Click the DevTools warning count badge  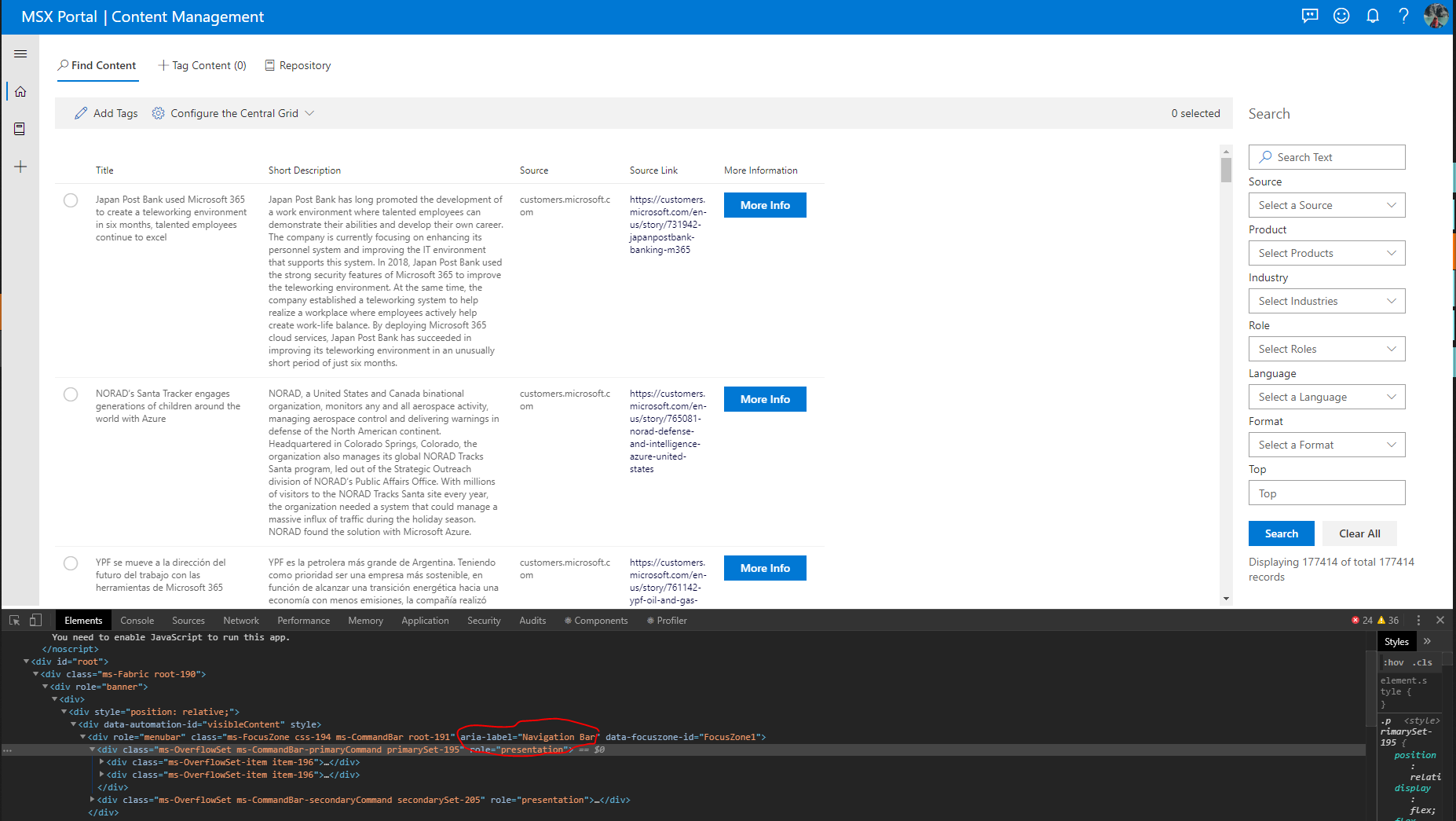pos(1388,620)
